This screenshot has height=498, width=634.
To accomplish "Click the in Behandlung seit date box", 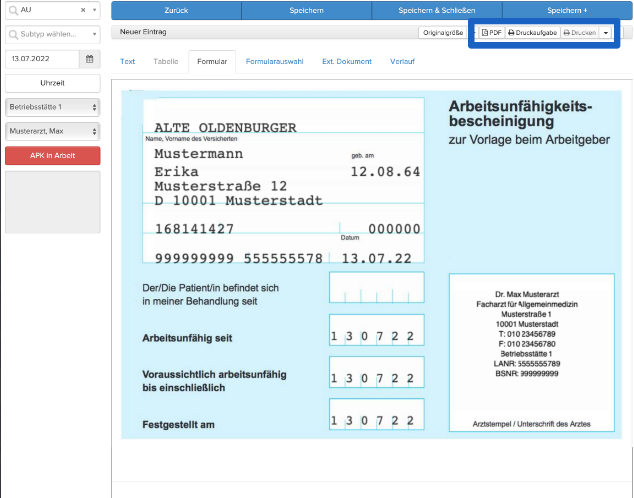I will tap(376, 287).
